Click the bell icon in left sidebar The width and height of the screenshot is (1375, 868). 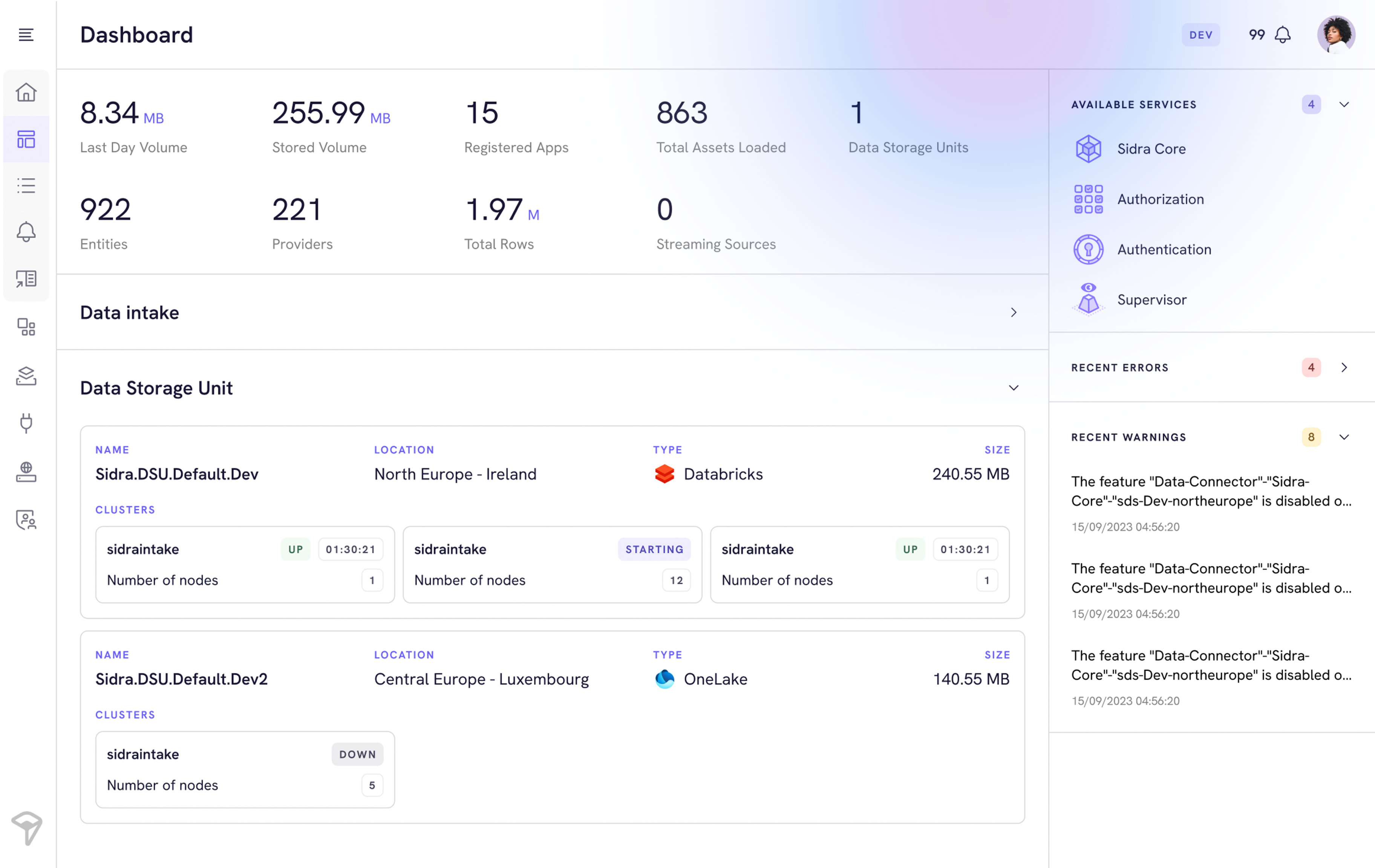tap(26, 232)
